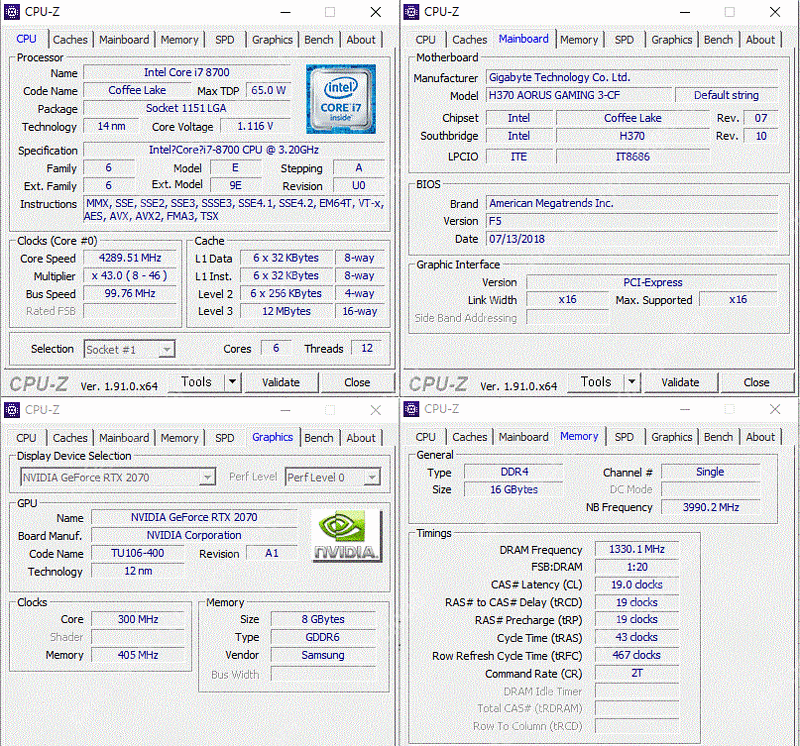Click '8 GBytes' GPU memory size value
This screenshot has width=800, height=746.
323,619
